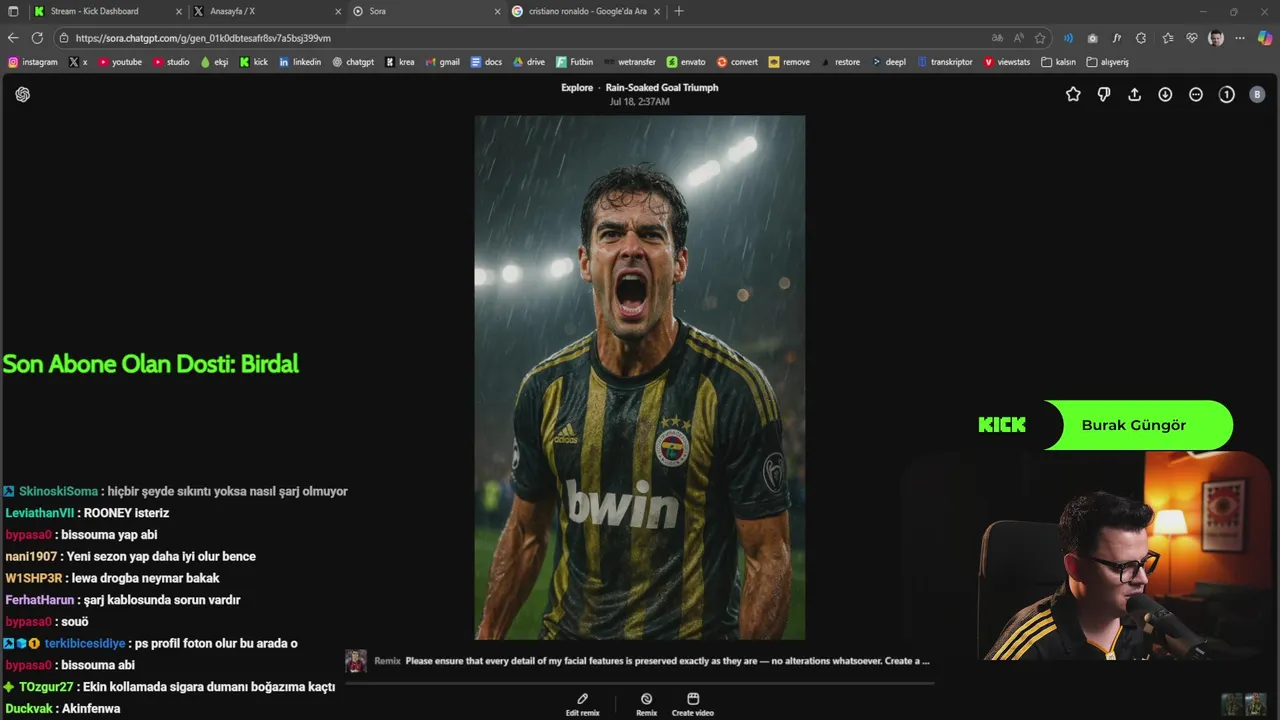
Task: Open viewstats bookmark
Action: click(1007, 62)
